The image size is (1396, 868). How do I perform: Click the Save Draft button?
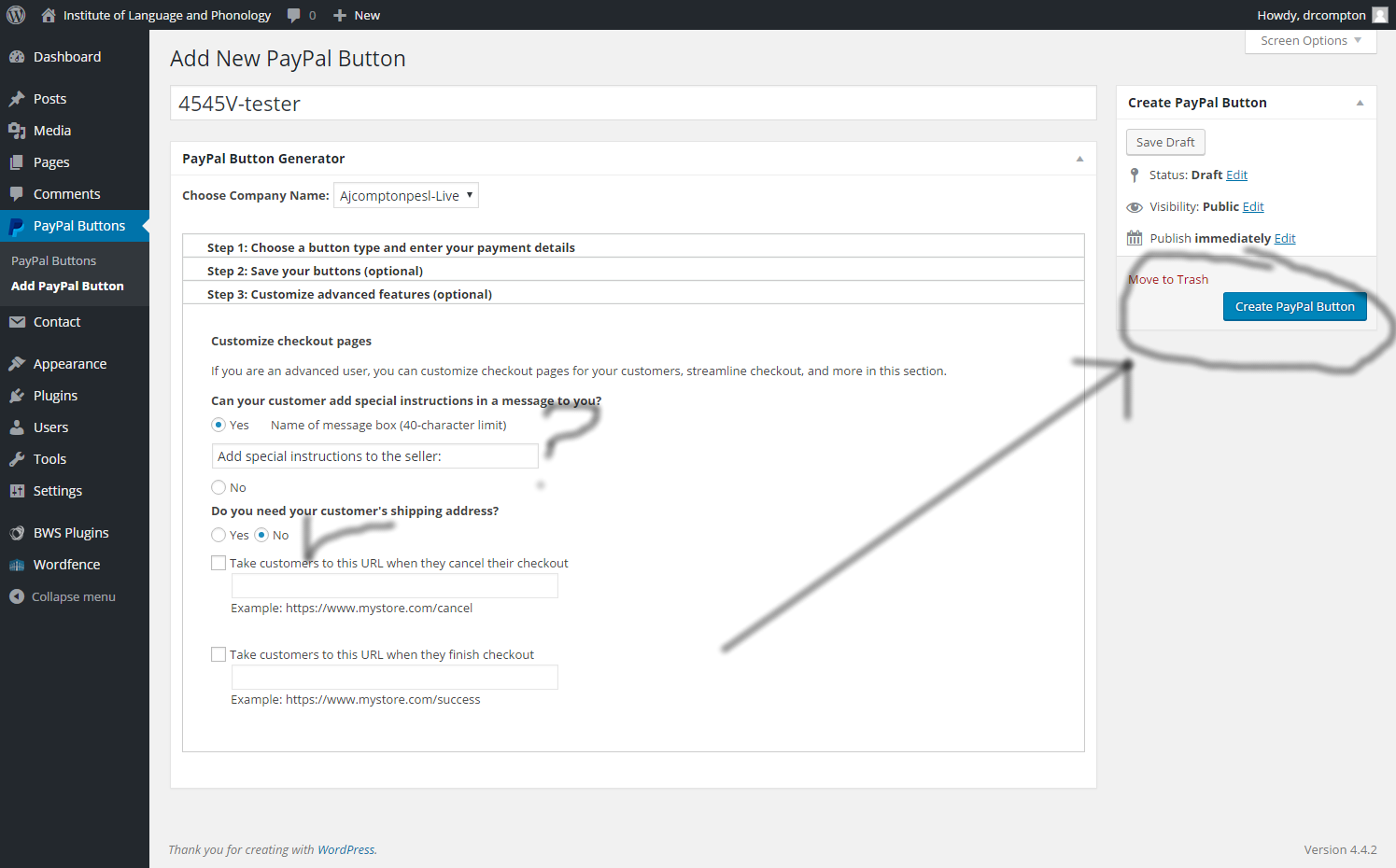1165,142
